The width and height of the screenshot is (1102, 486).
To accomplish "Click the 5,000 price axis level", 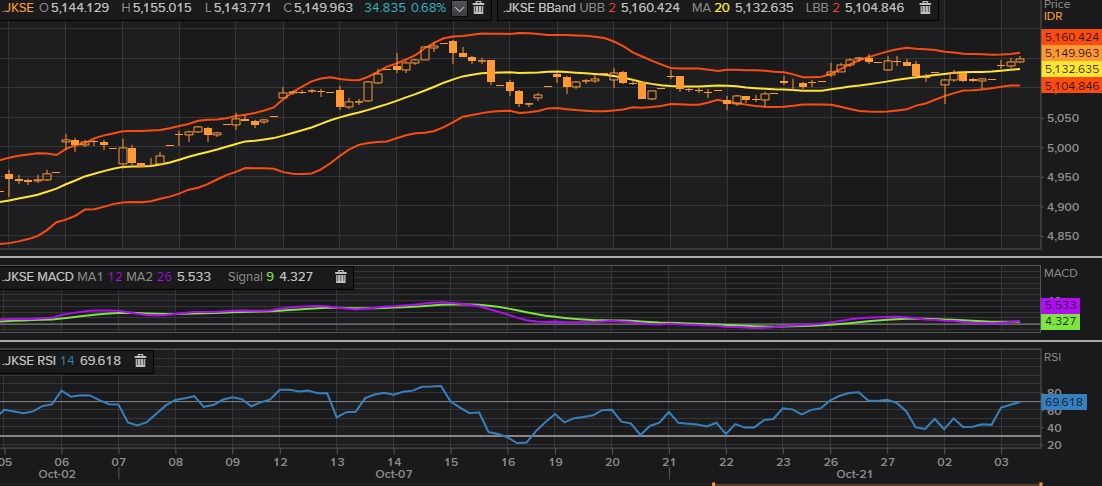I will click(1062, 147).
